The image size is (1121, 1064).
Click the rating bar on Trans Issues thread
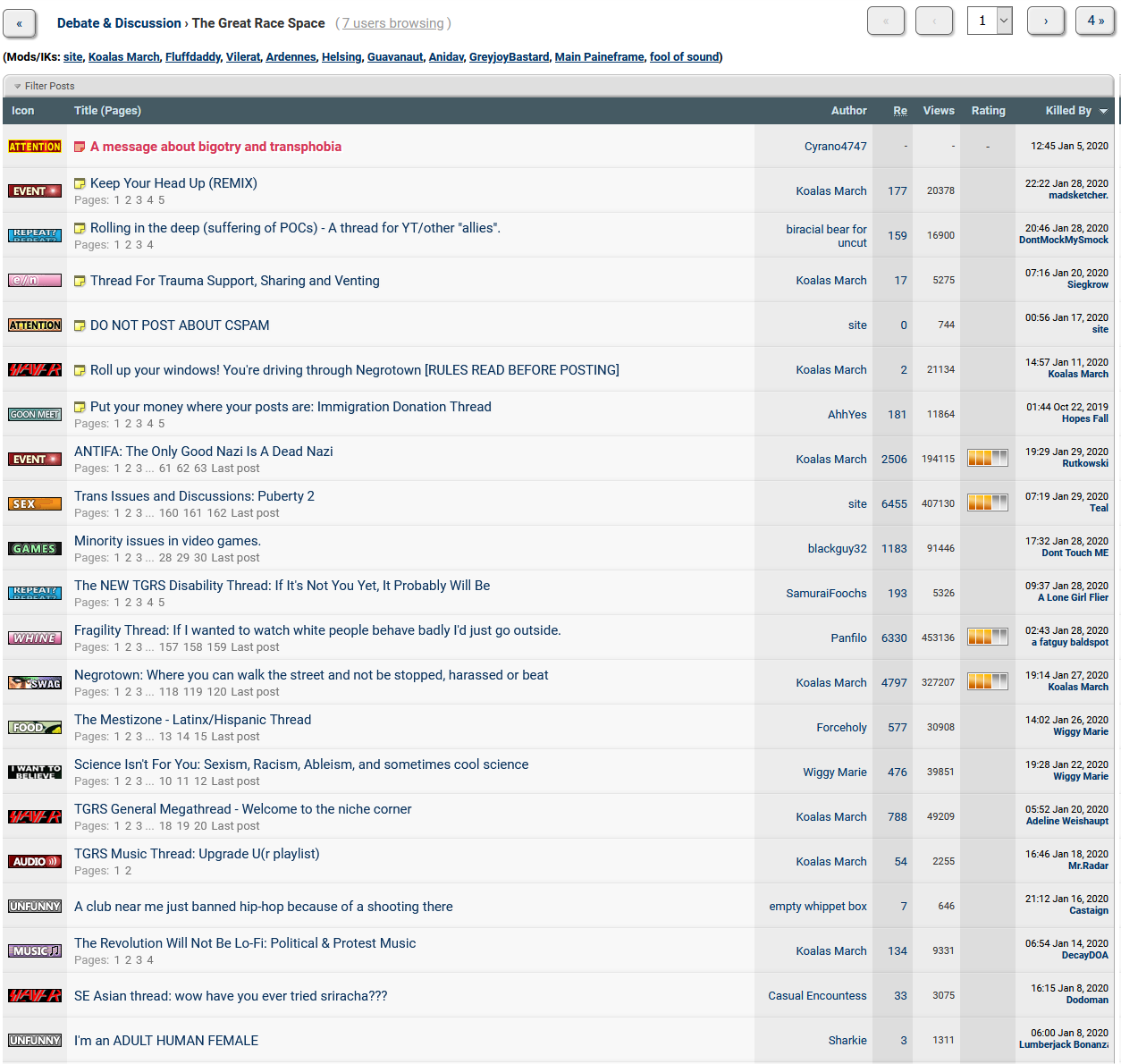pyautogui.click(x=988, y=502)
